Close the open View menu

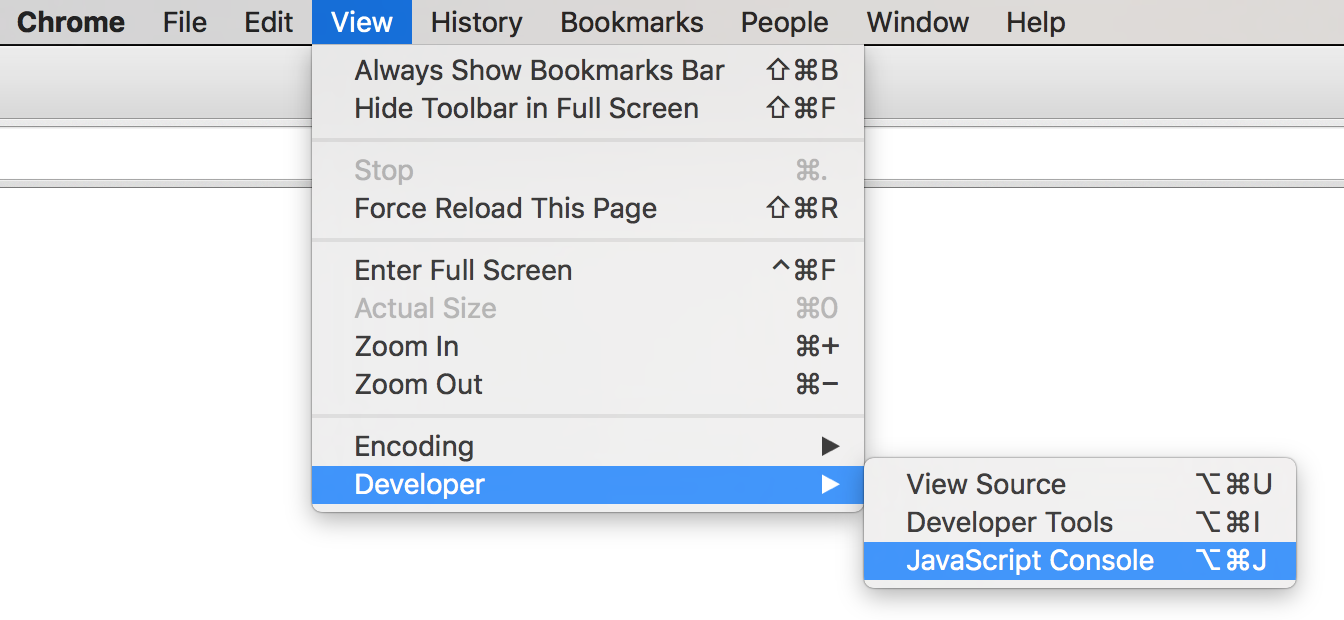pos(362,22)
